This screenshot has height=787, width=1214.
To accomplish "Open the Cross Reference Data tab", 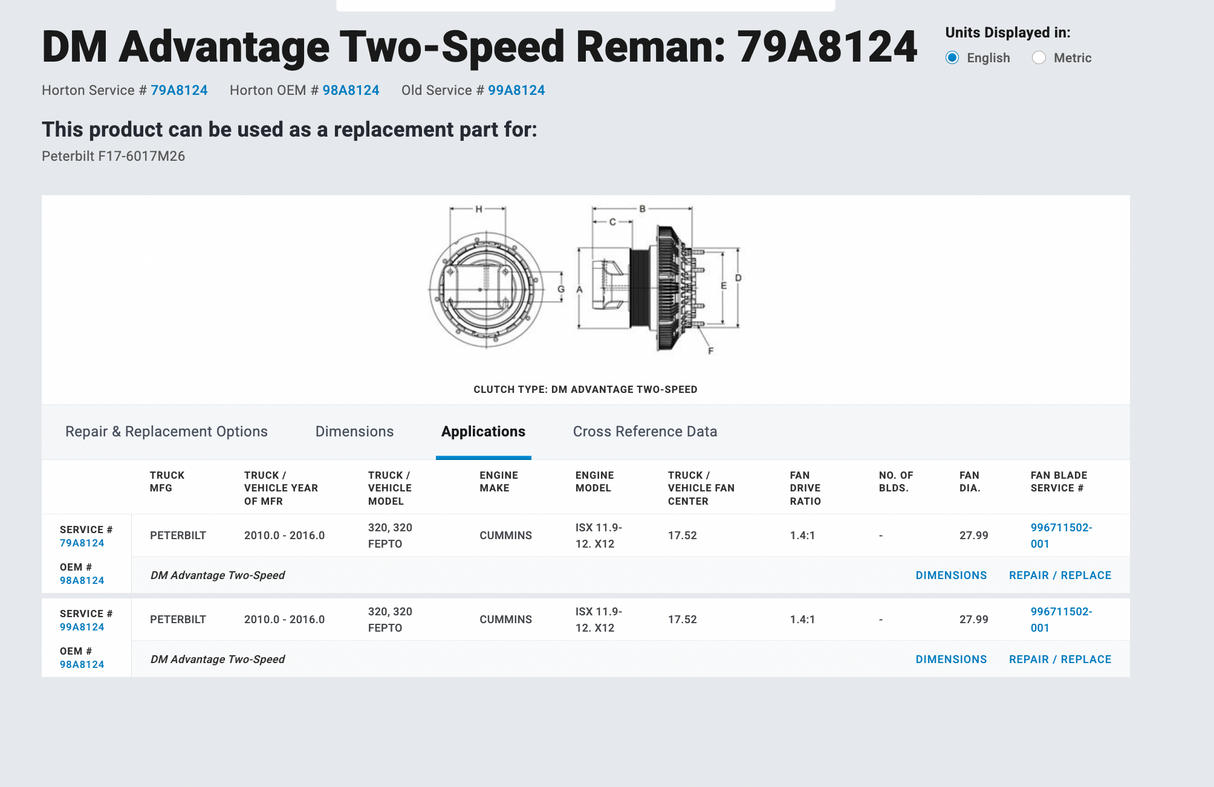I will (645, 432).
